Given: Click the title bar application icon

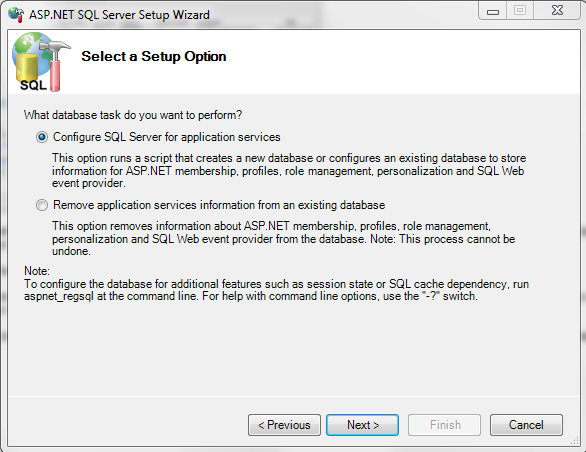Looking at the screenshot, I should pos(16,15).
